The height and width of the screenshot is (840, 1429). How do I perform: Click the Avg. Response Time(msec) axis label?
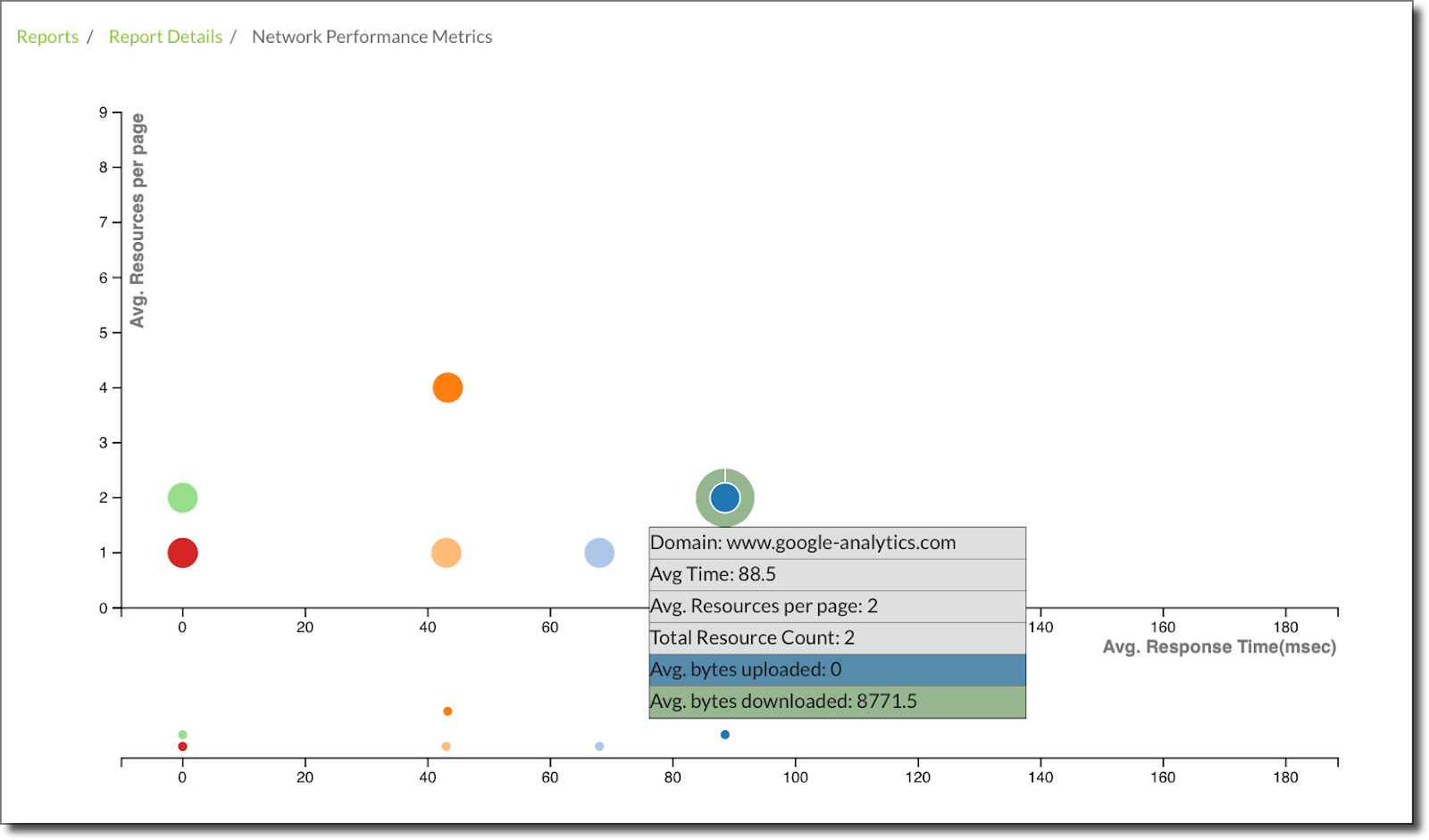click(1219, 647)
